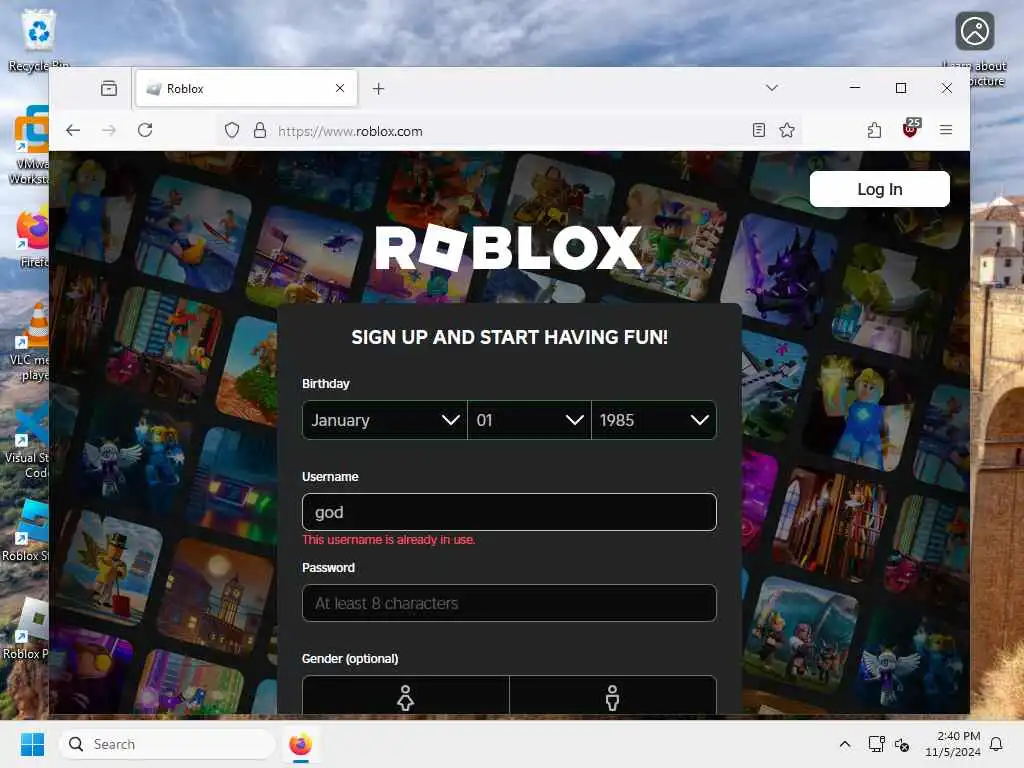Minimize the Firefox window
This screenshot has width=1024, height=768.
855,88
